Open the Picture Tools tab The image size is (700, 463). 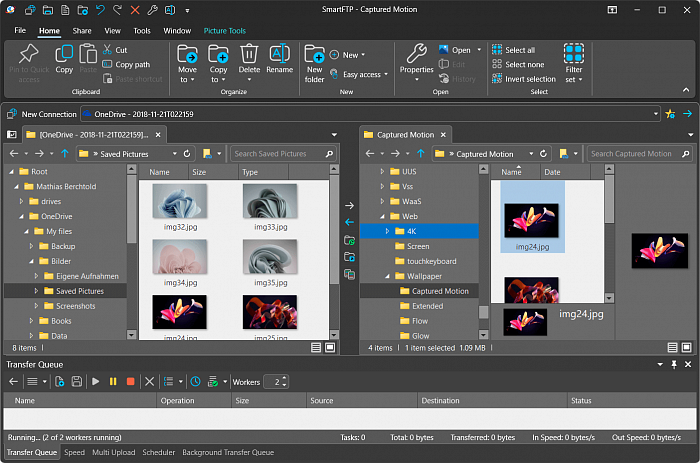[x=225, y=30]
